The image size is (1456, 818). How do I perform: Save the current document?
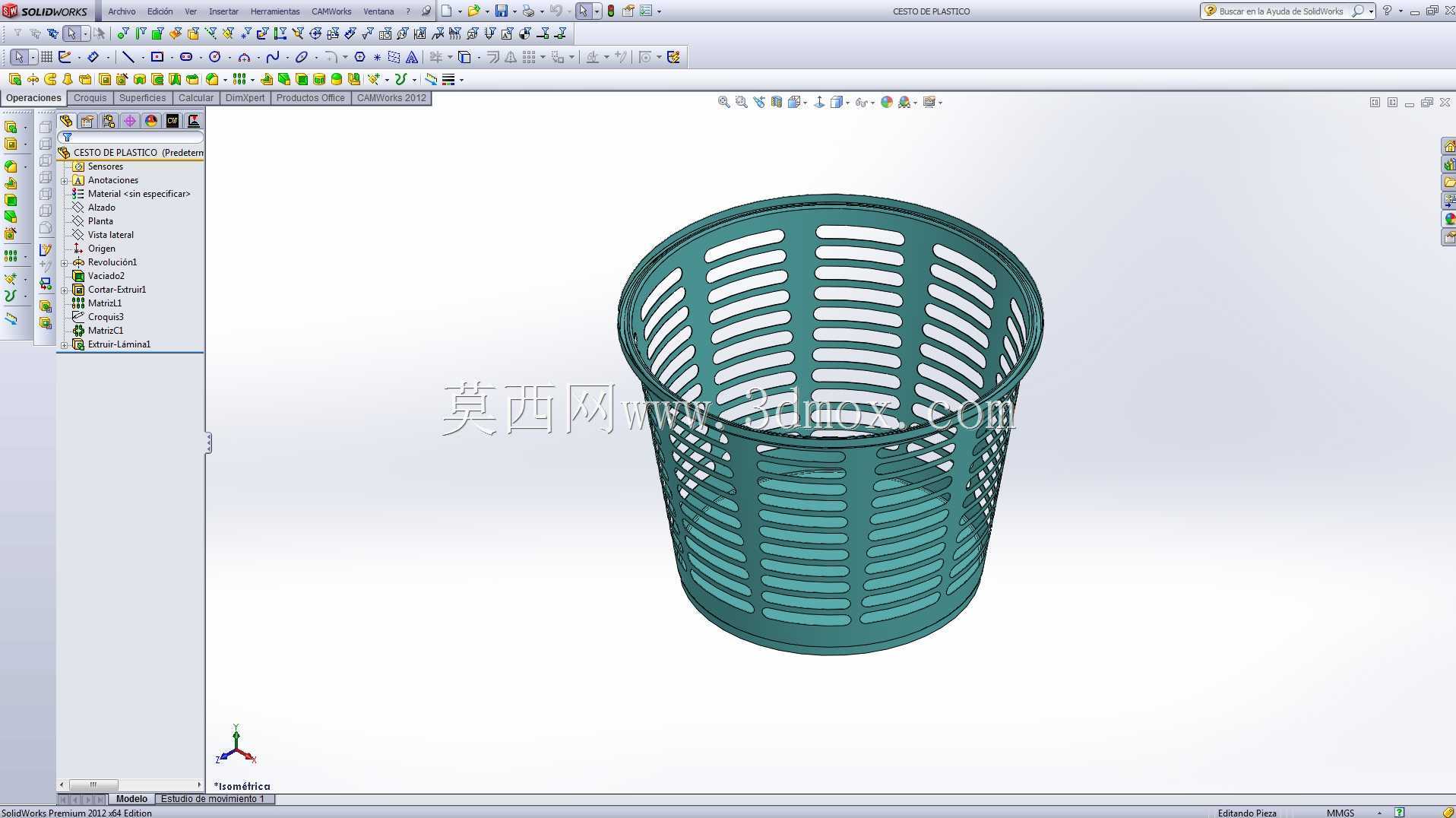(502, 11)
